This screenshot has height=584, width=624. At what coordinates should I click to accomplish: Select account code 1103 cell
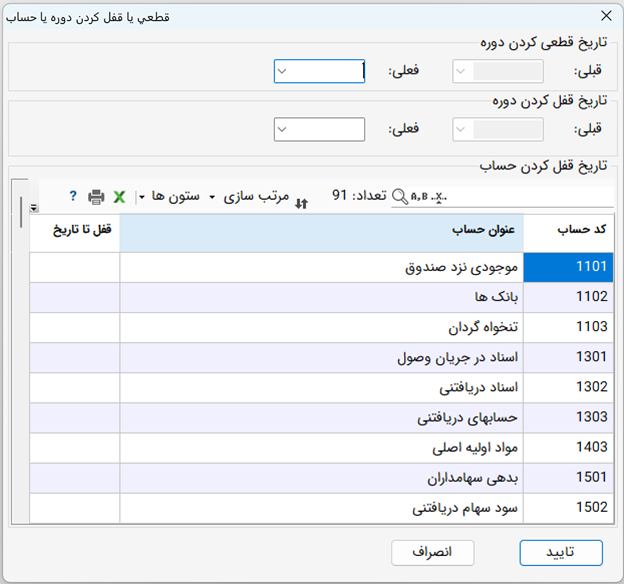click(x=568, y=328)
